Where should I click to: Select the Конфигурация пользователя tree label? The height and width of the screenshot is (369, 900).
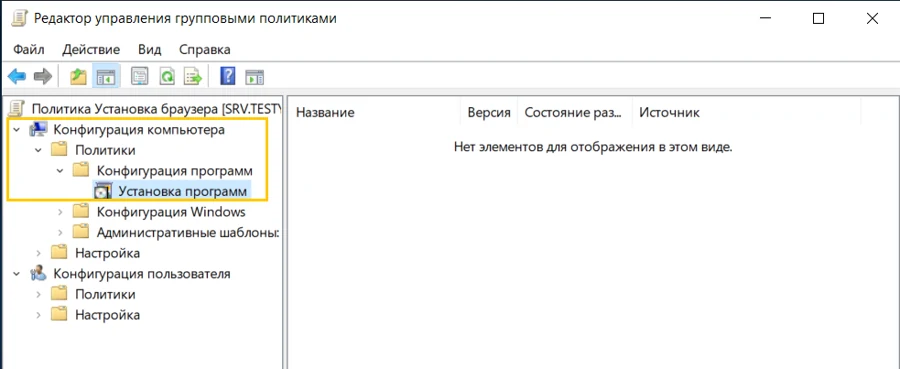142,274
